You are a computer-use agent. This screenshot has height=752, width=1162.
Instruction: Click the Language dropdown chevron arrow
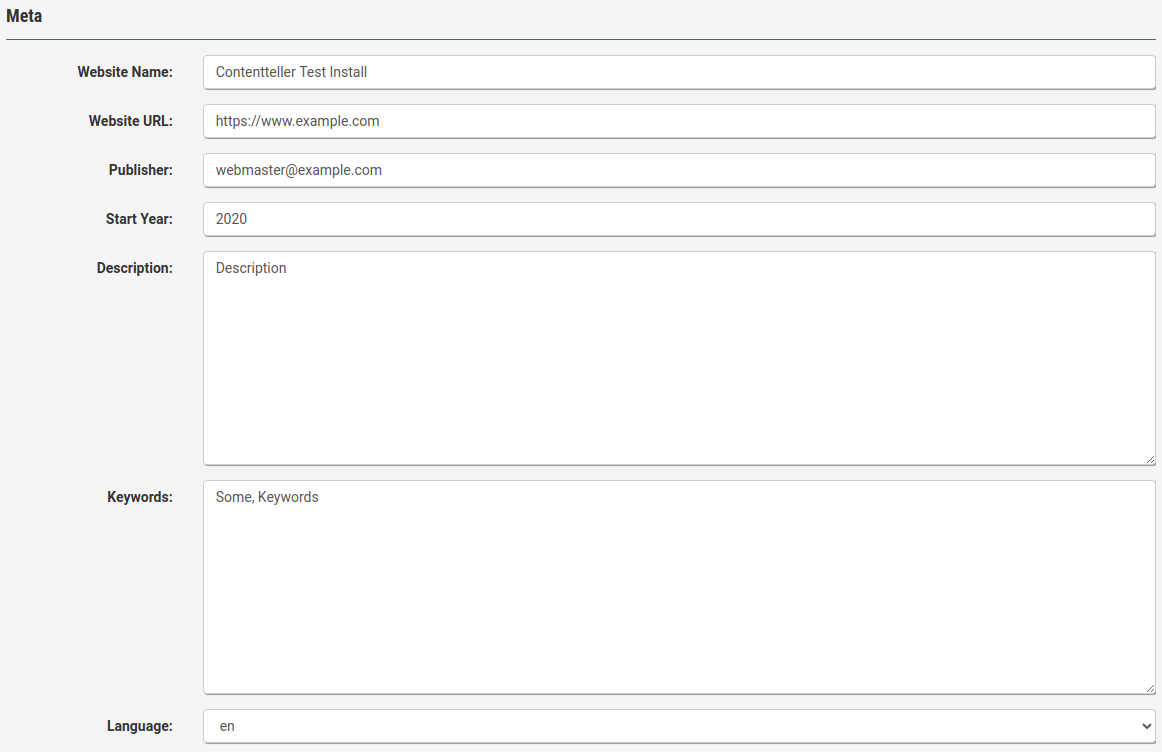tap(1146, 726)
